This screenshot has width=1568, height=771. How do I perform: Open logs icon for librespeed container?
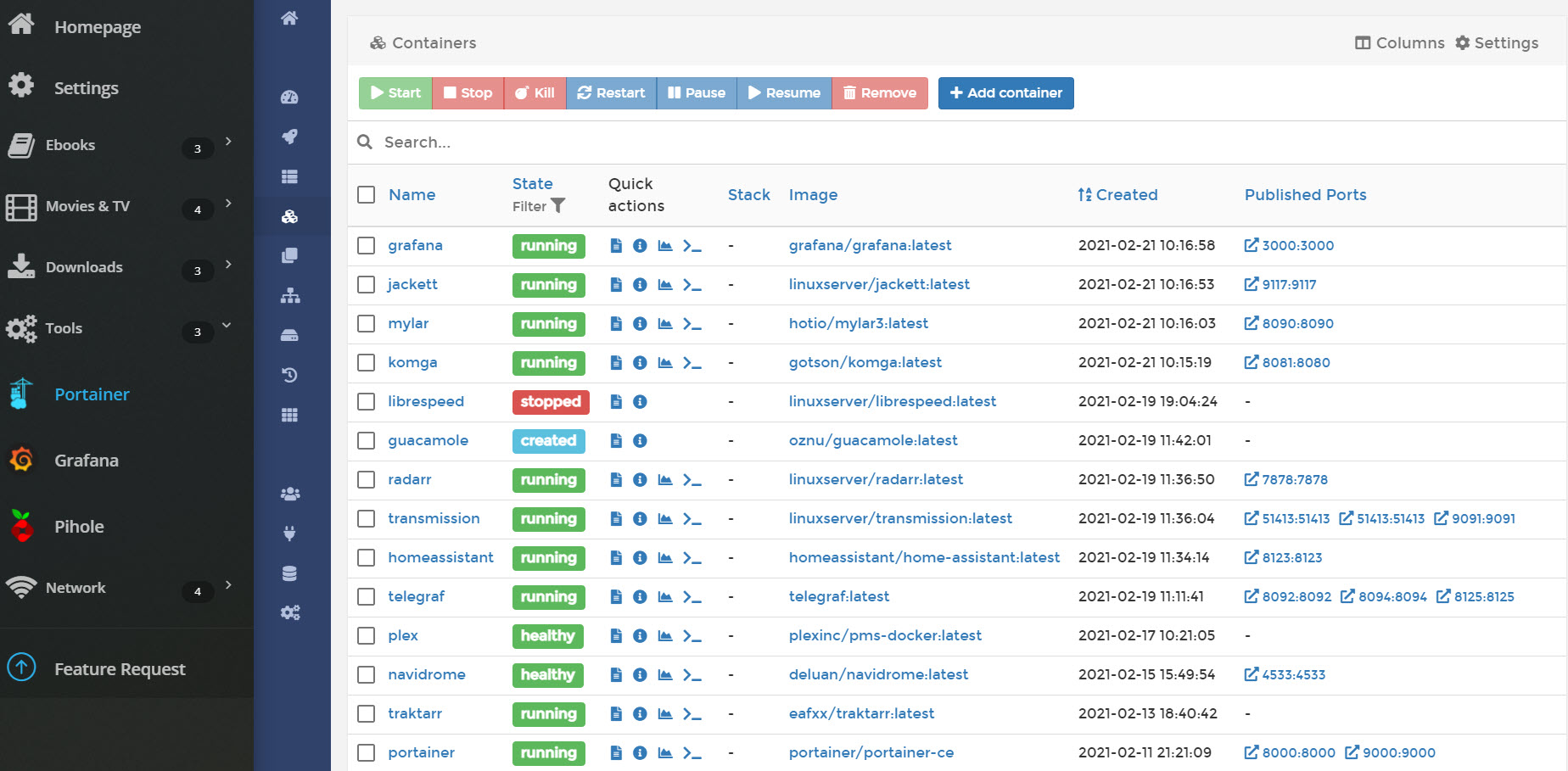click(x=616, y=402)
